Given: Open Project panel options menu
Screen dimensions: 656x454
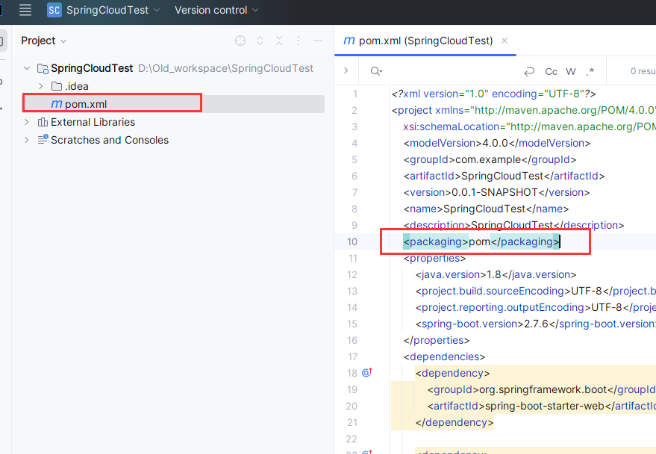Looking at the screenshot, I should click(x=299, y=41).
